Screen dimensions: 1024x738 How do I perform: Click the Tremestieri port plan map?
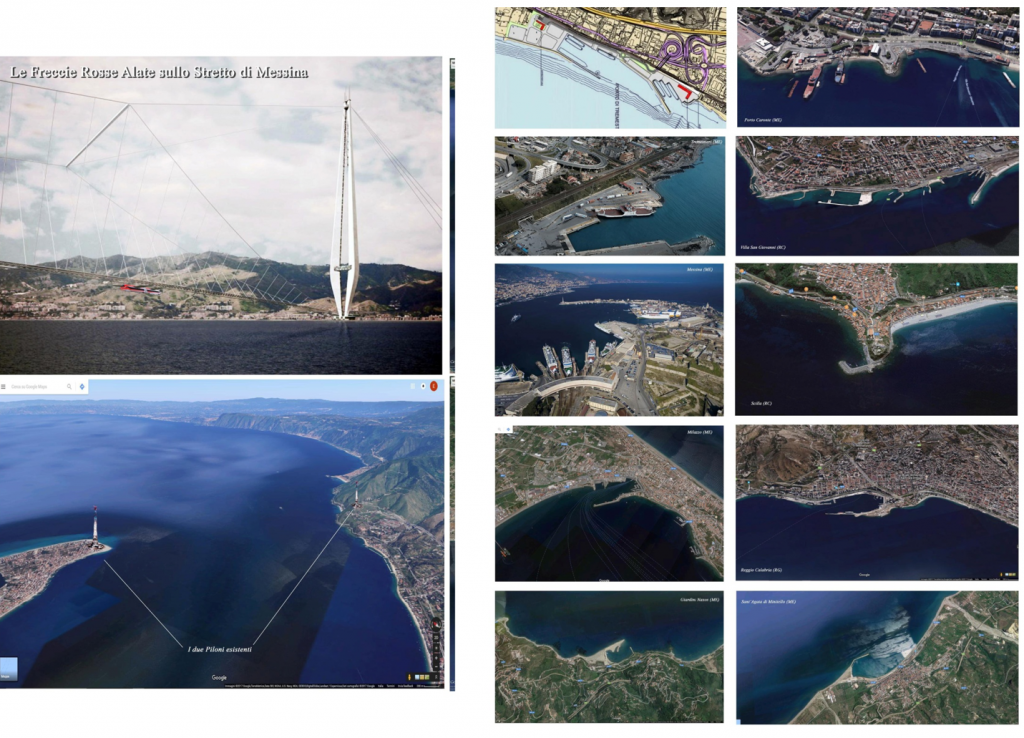tap(610, 67)
